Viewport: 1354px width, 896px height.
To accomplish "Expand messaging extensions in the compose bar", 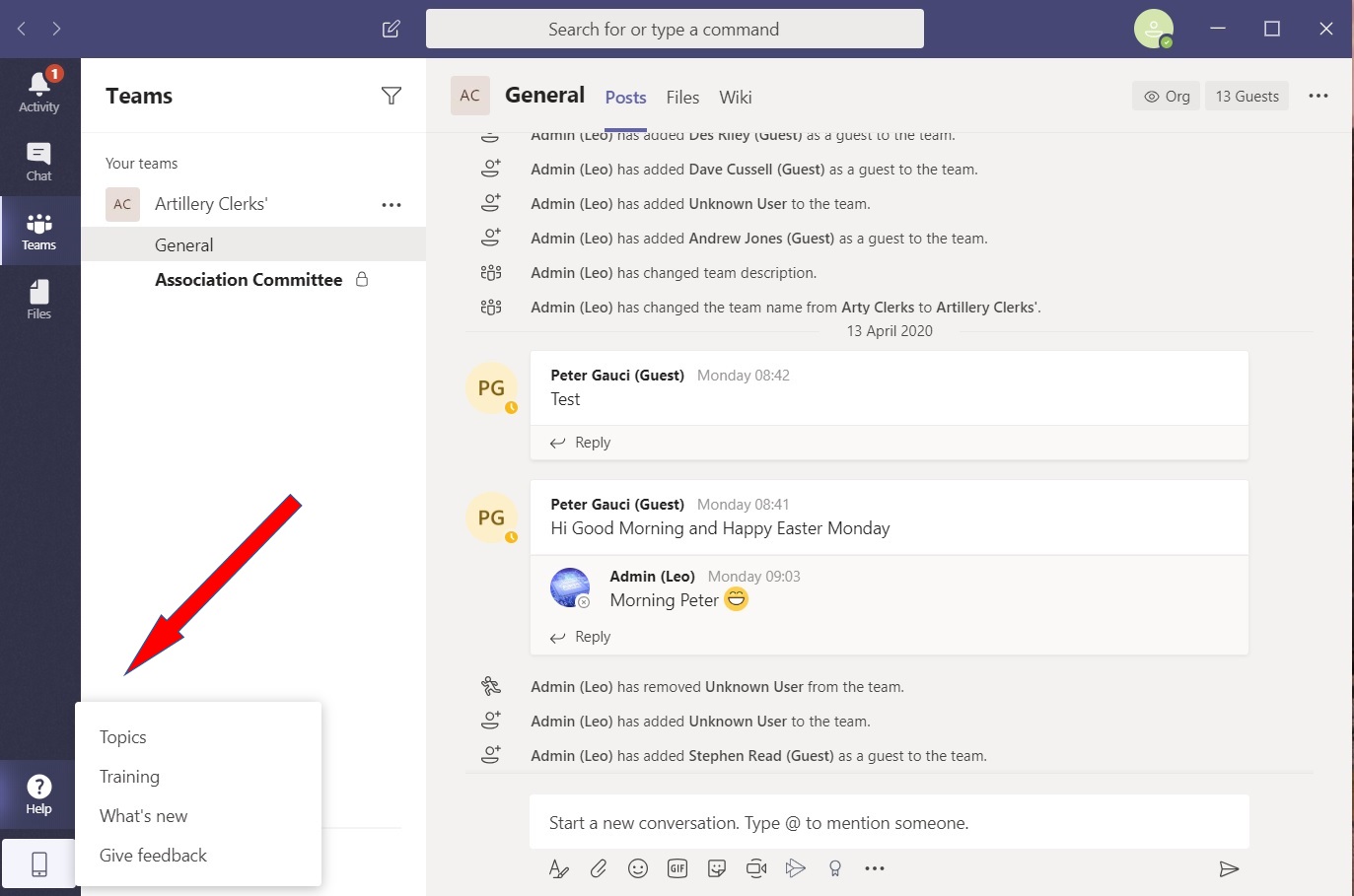I will tap(874, 868).
